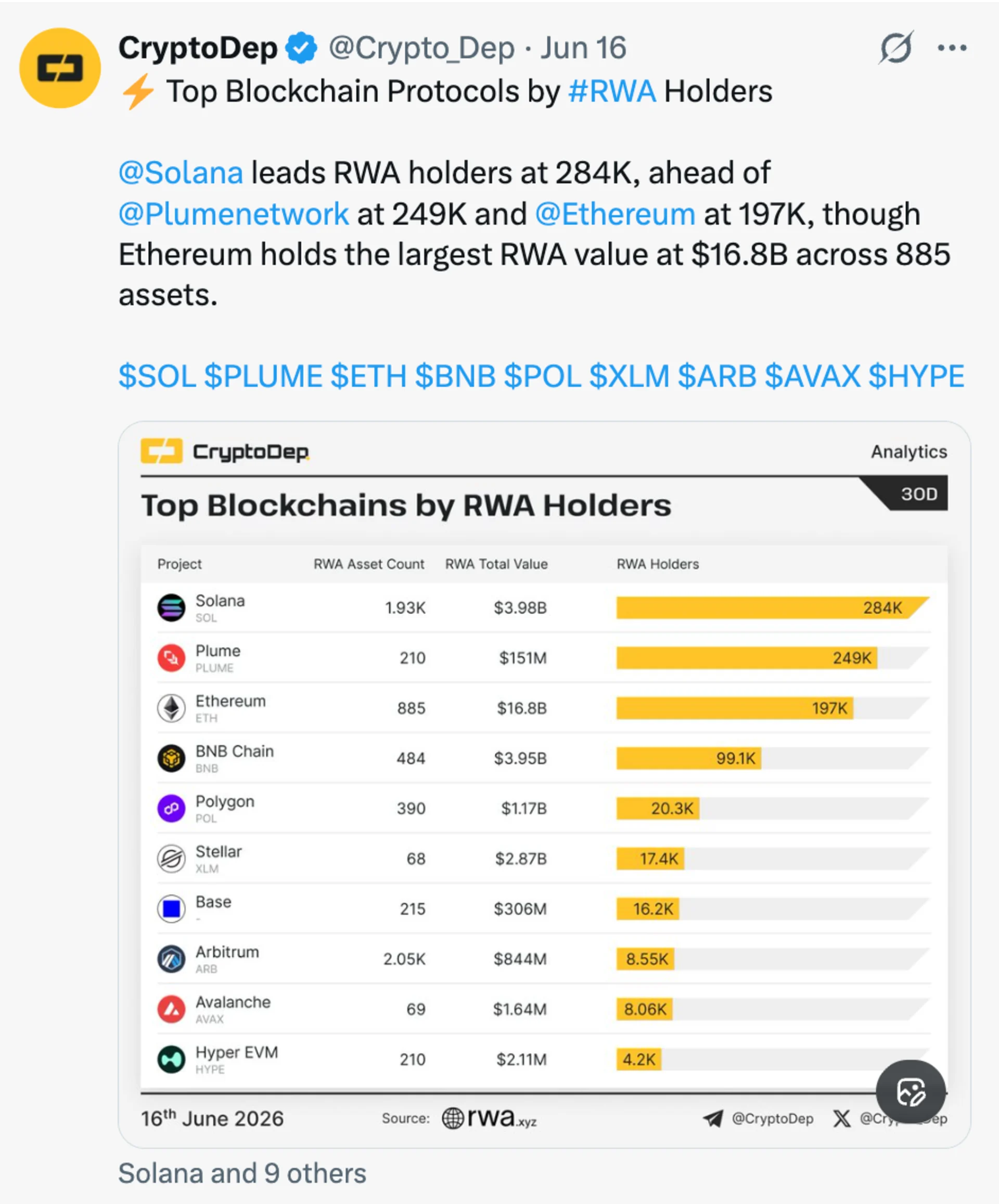This screenshot has width=999, height=1204.
Task: Open the #RWA hashtag
Action: [x=612, y=91]
